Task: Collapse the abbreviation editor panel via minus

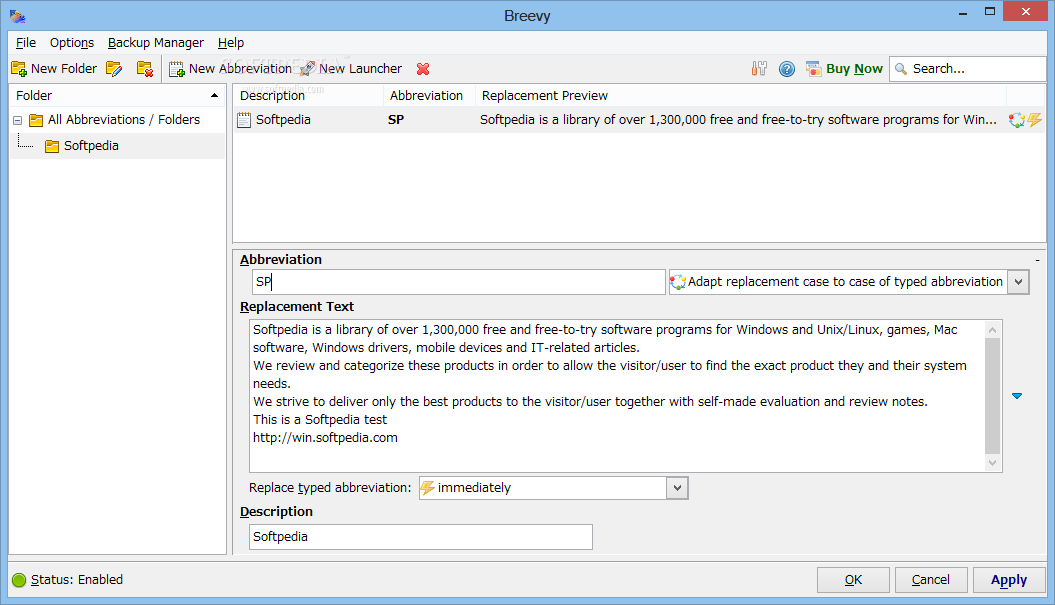Action: (x=1038, y=260)
